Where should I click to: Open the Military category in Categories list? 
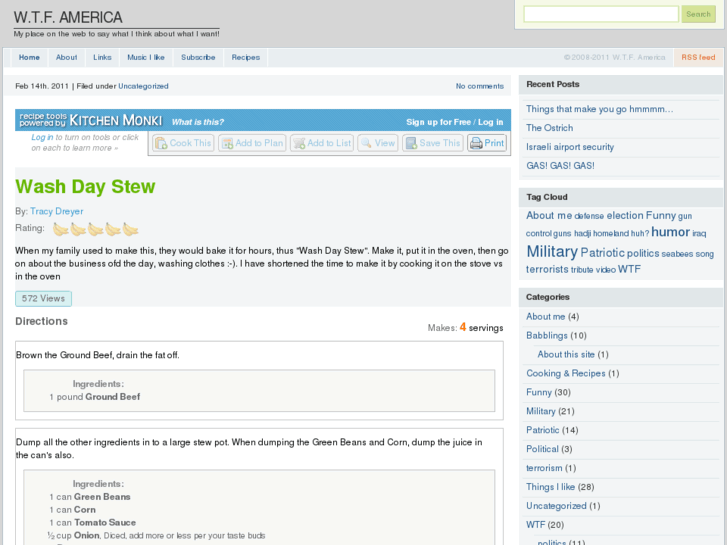click(x=541, y=411)
